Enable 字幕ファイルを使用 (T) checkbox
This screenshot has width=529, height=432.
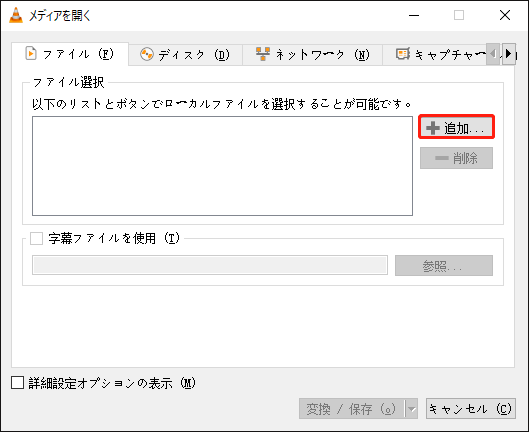(36, 238)
